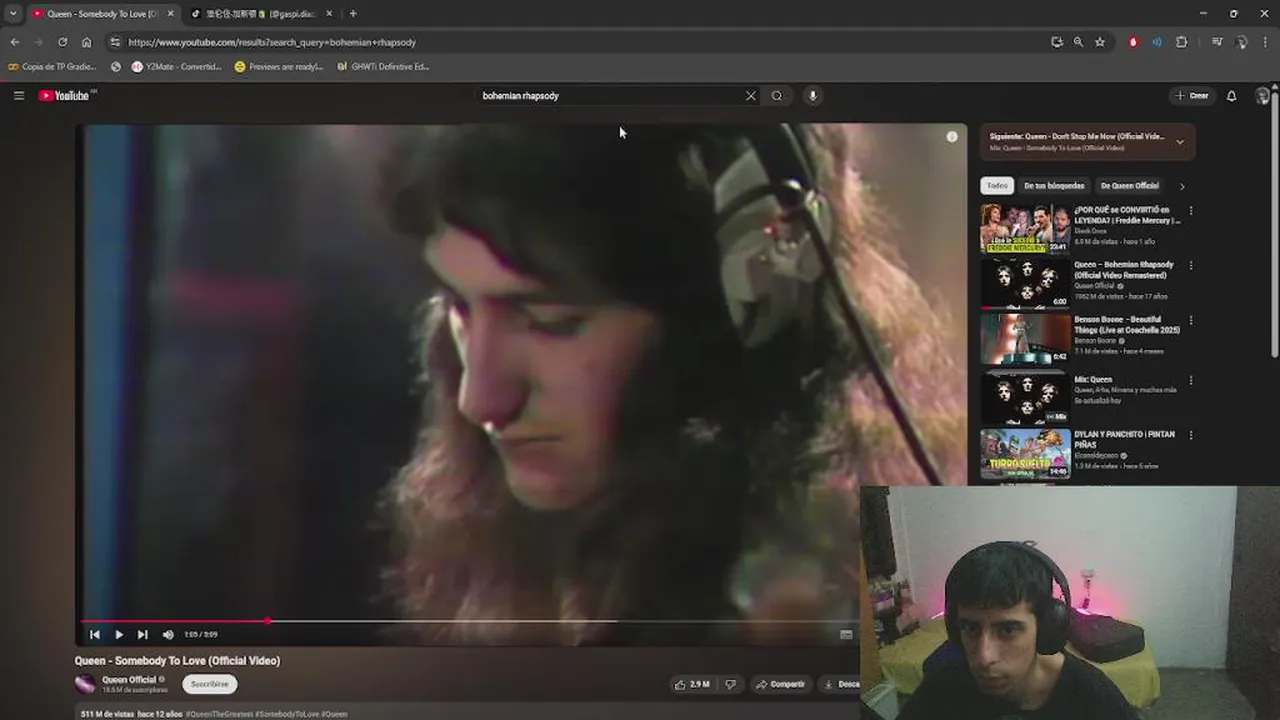The width and height of the screenshot is (1280, 720).
Task: Open the Copia de TP Gradie... bookmark
Action: [x=52, y=67]
